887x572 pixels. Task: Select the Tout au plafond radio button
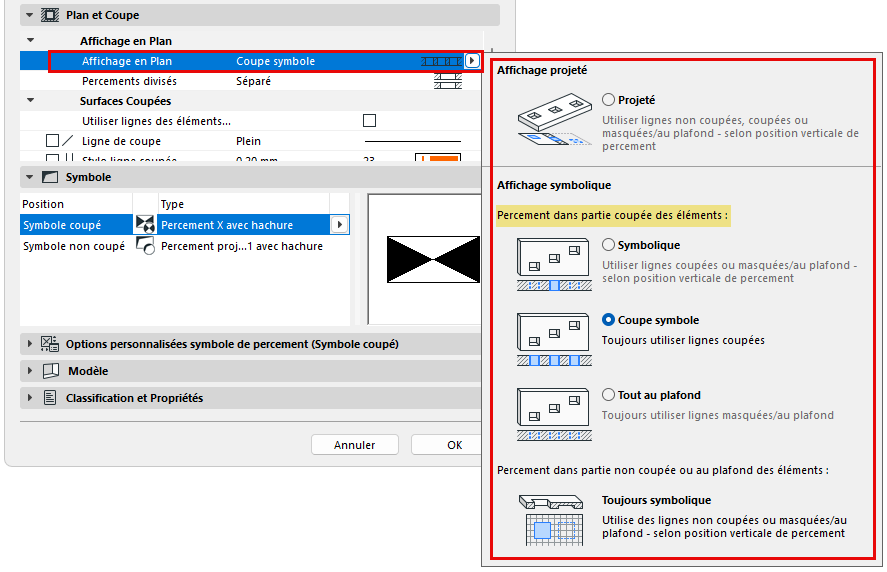coord(608,394)
